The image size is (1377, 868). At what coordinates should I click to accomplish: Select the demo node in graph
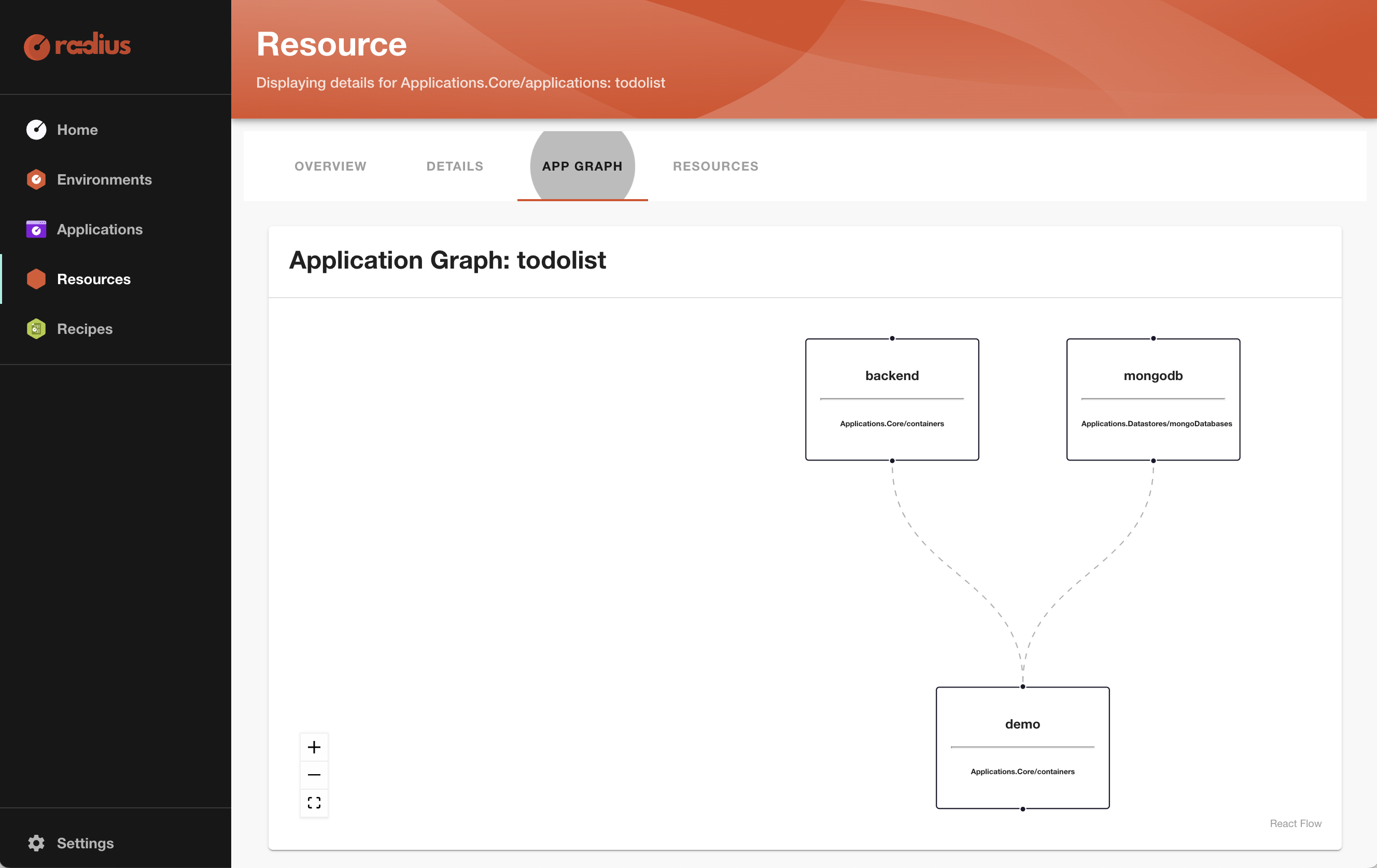(1022, 748)
